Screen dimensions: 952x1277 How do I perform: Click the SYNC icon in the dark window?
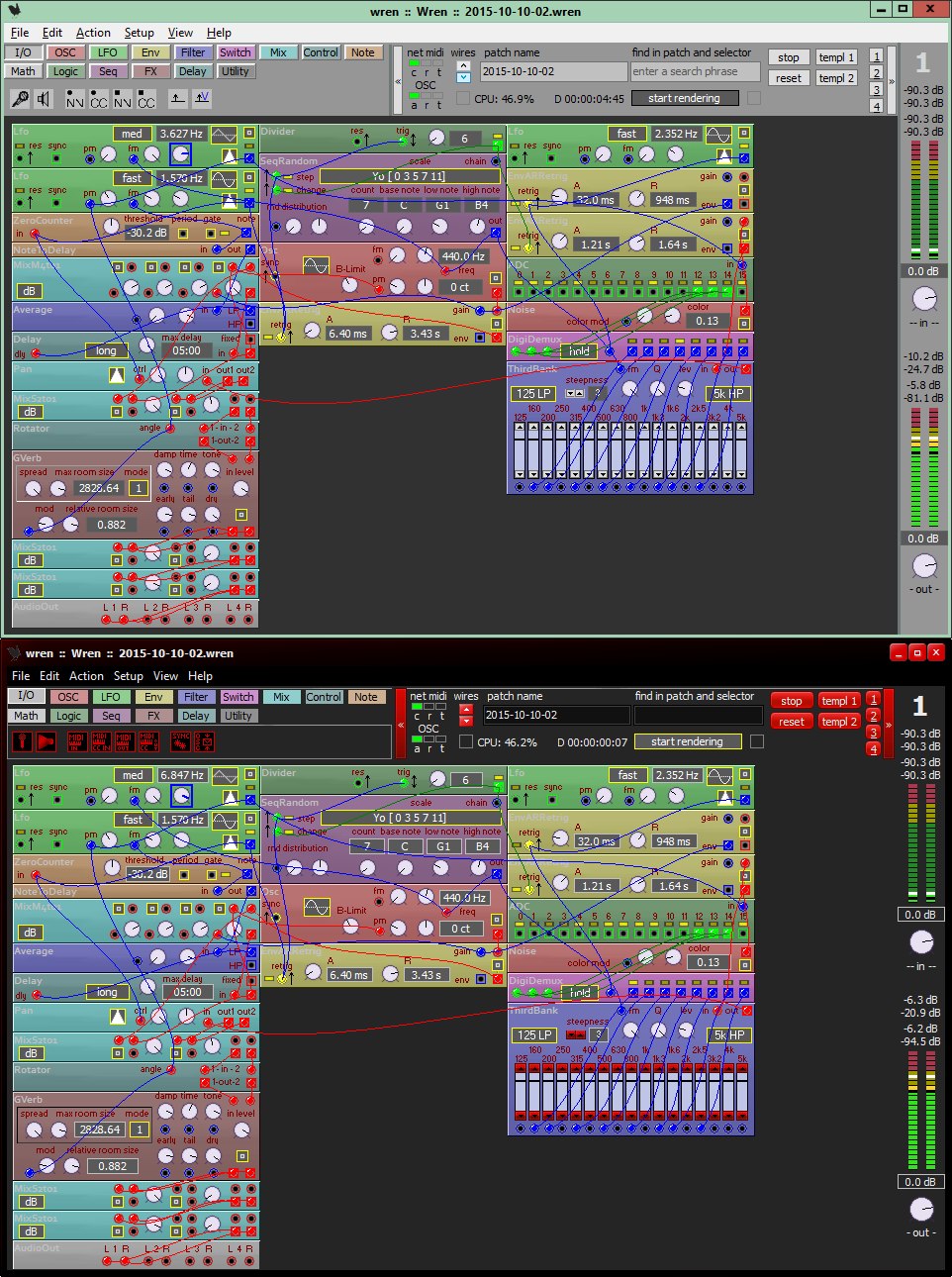[180, 740]
